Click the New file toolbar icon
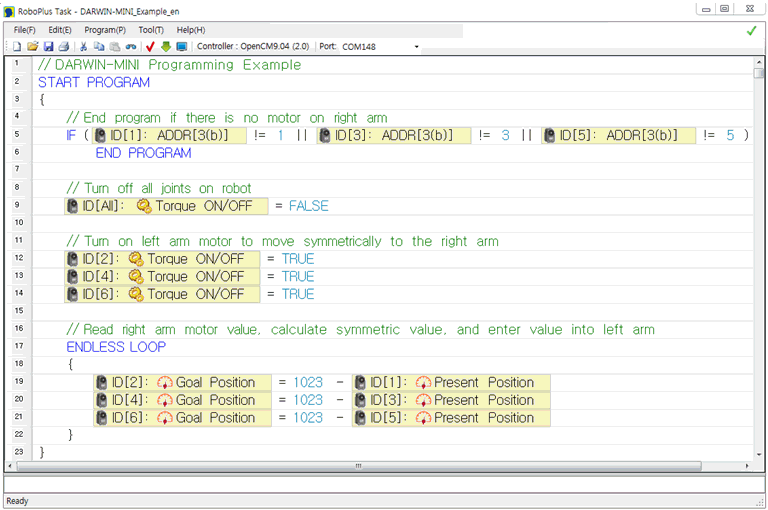Screen dimensions: 768x510 tap(17, 47)
